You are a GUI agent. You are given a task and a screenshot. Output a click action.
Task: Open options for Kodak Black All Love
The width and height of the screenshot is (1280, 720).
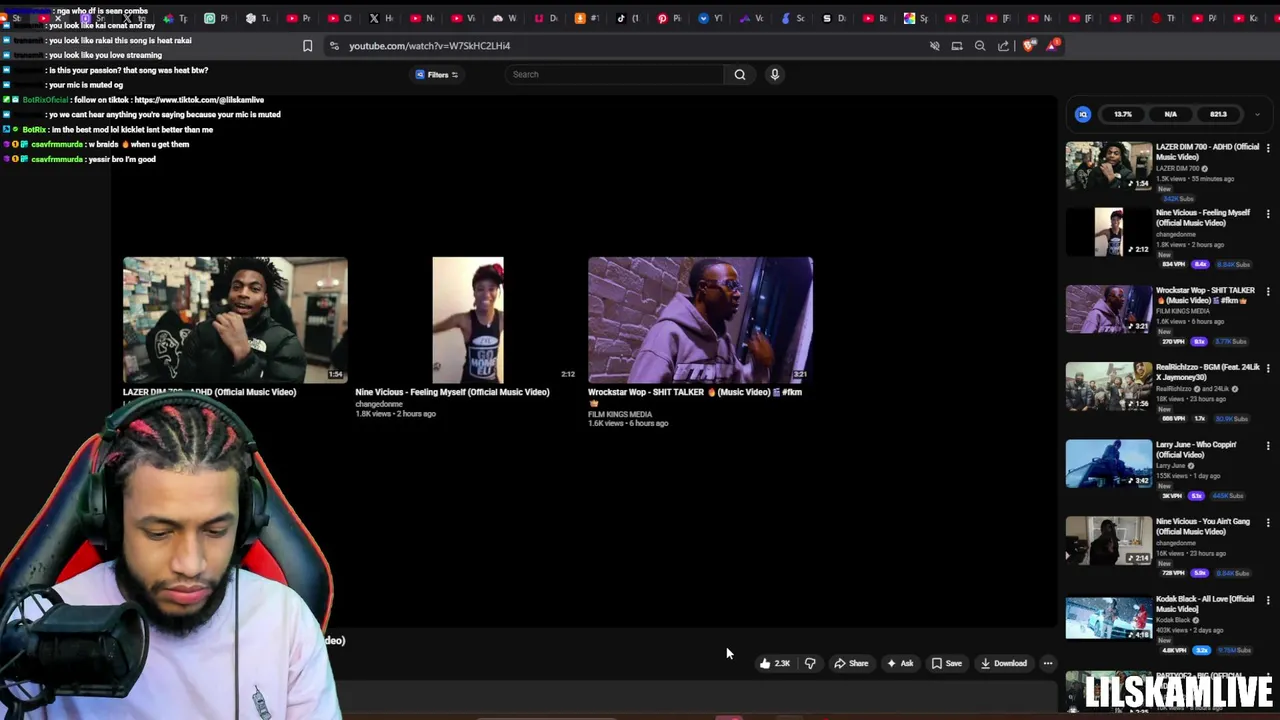1268,600
